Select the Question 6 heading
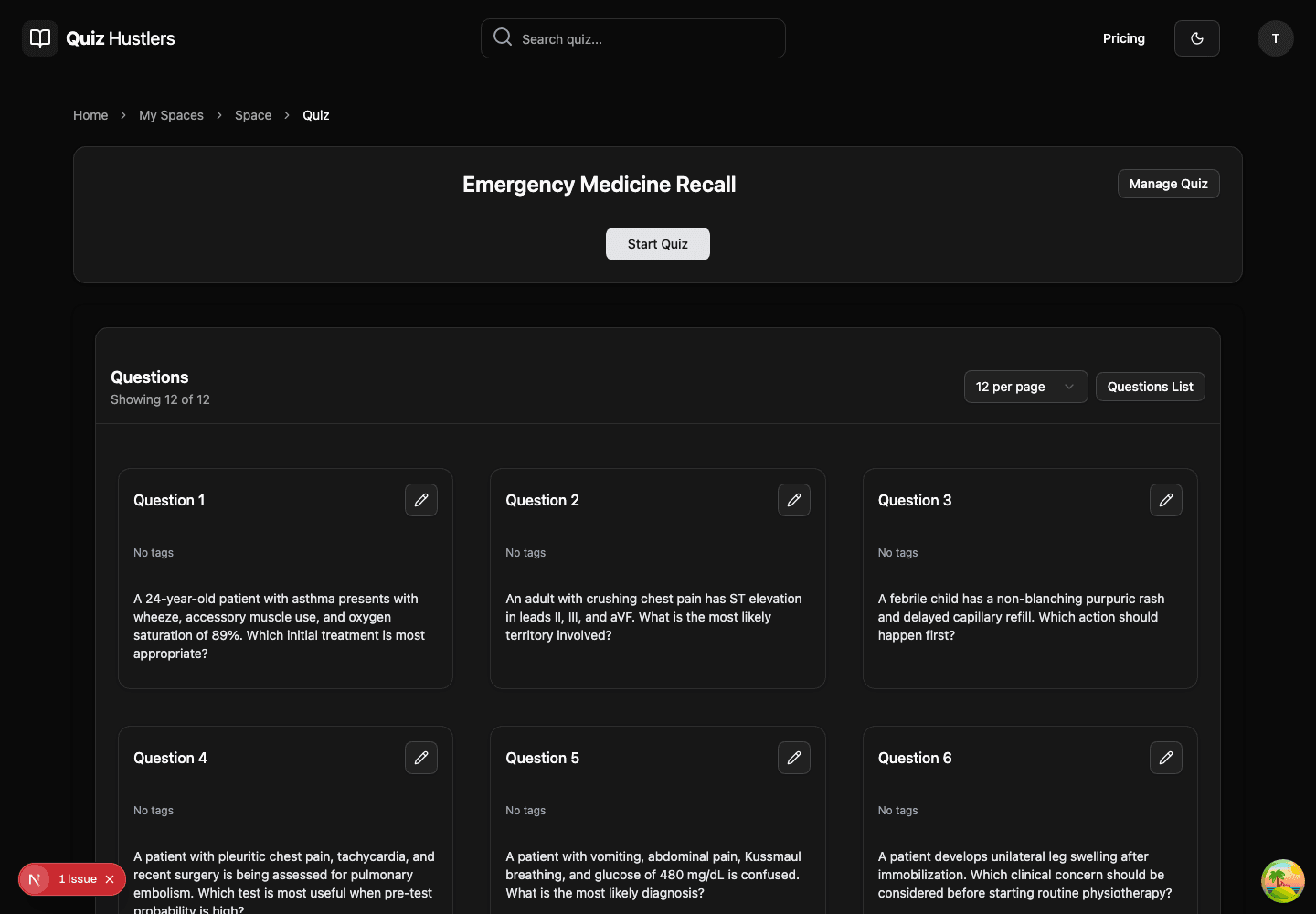 (x=915, y=758)
